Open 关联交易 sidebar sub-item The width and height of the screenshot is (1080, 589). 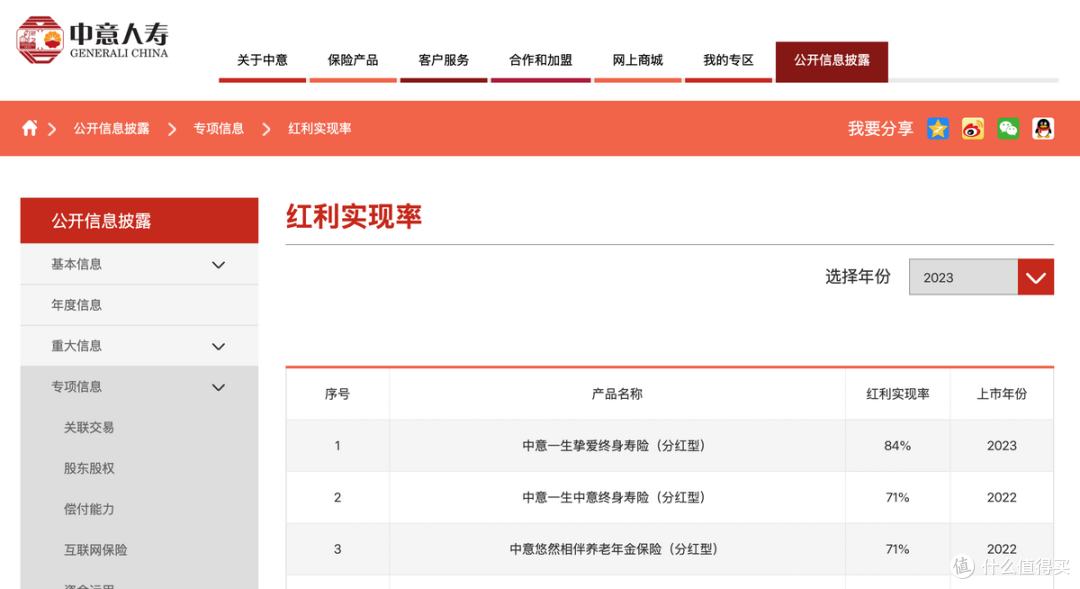(x=89, y=428)
